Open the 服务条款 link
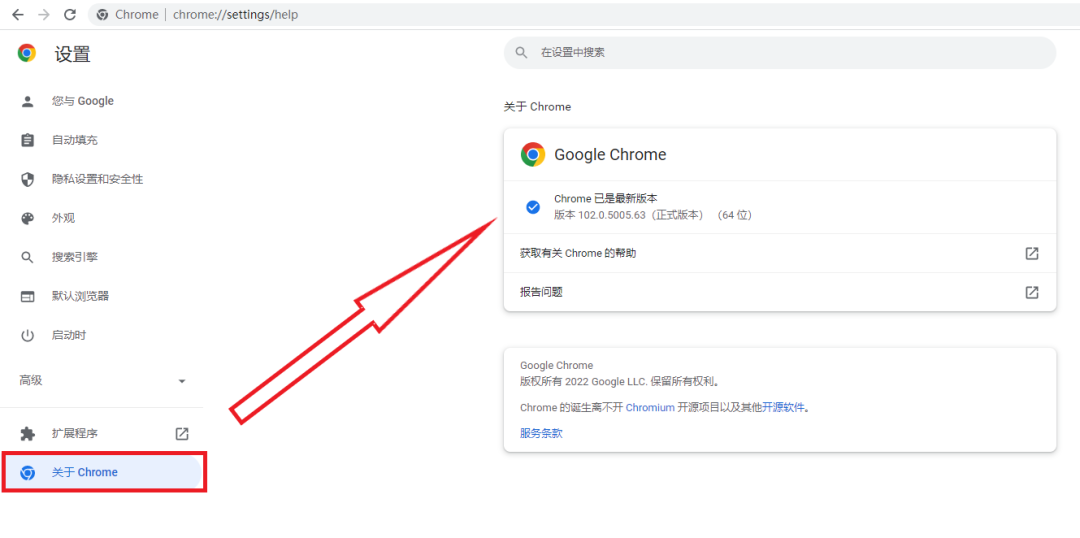 541,433
